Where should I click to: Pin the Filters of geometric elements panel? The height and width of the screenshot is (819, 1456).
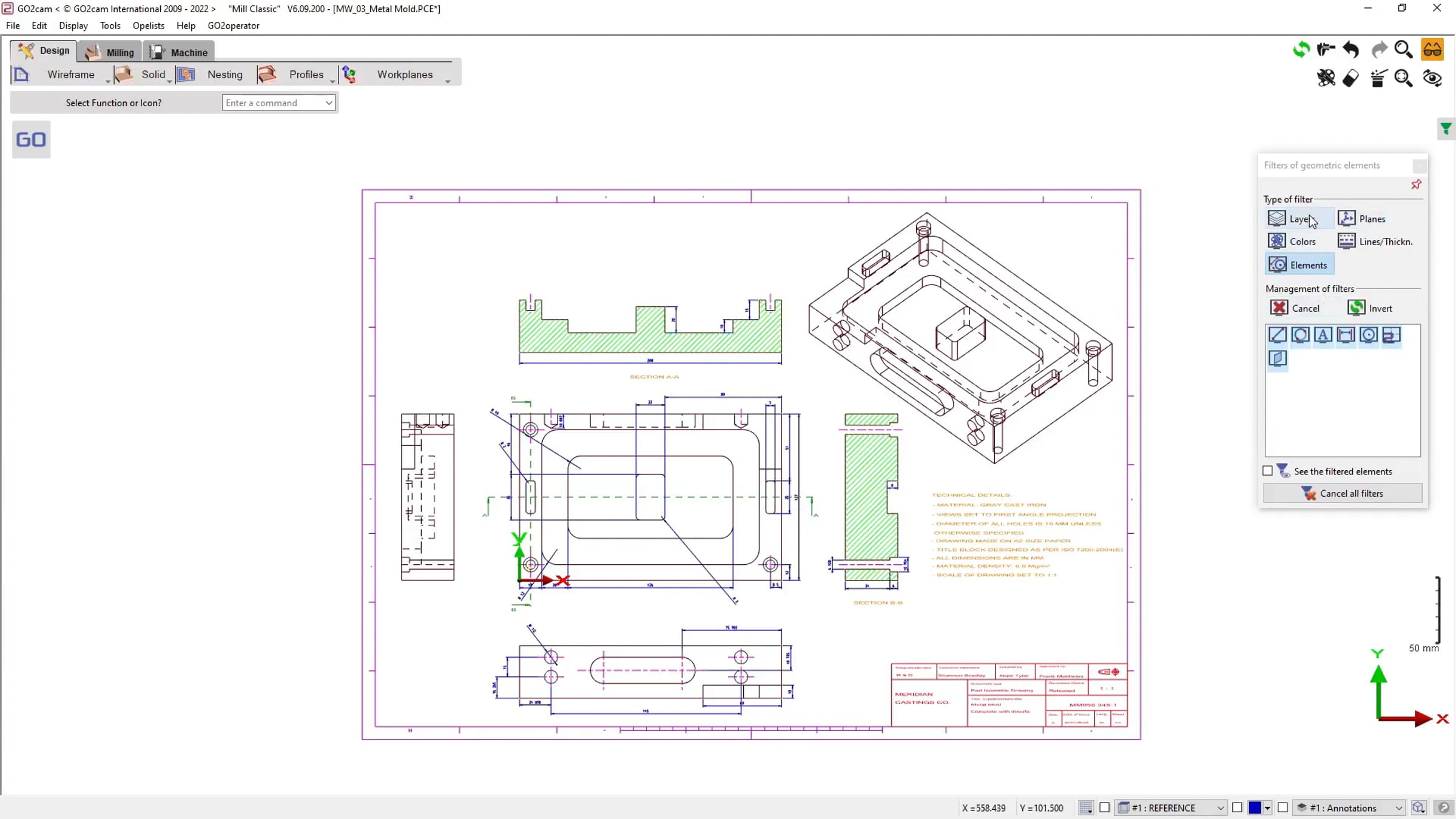1417,184
